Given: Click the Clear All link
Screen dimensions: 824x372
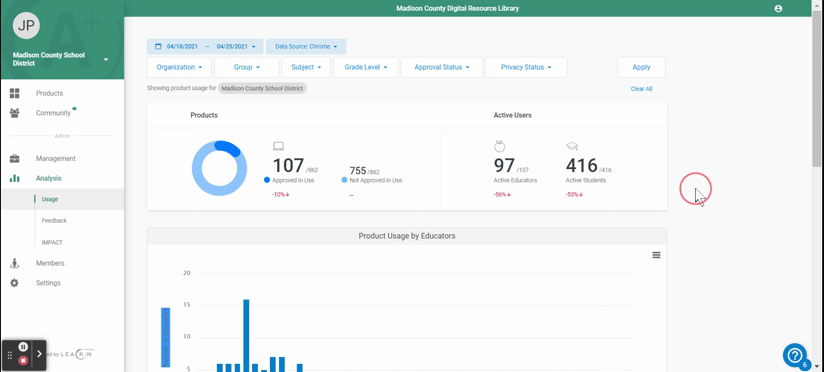Looking at the screenshot, I should [641, 89].
